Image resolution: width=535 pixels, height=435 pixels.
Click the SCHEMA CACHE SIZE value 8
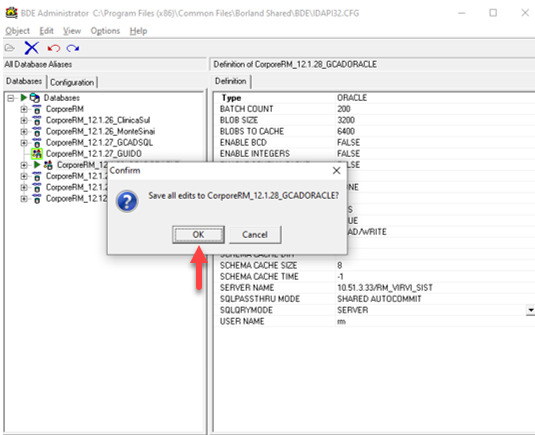[339, 265]
